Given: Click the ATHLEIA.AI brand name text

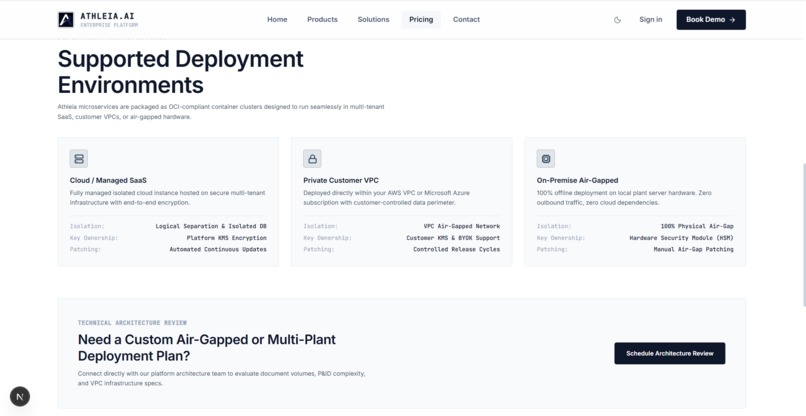Looking at the screenshot, I should (107, 16).
